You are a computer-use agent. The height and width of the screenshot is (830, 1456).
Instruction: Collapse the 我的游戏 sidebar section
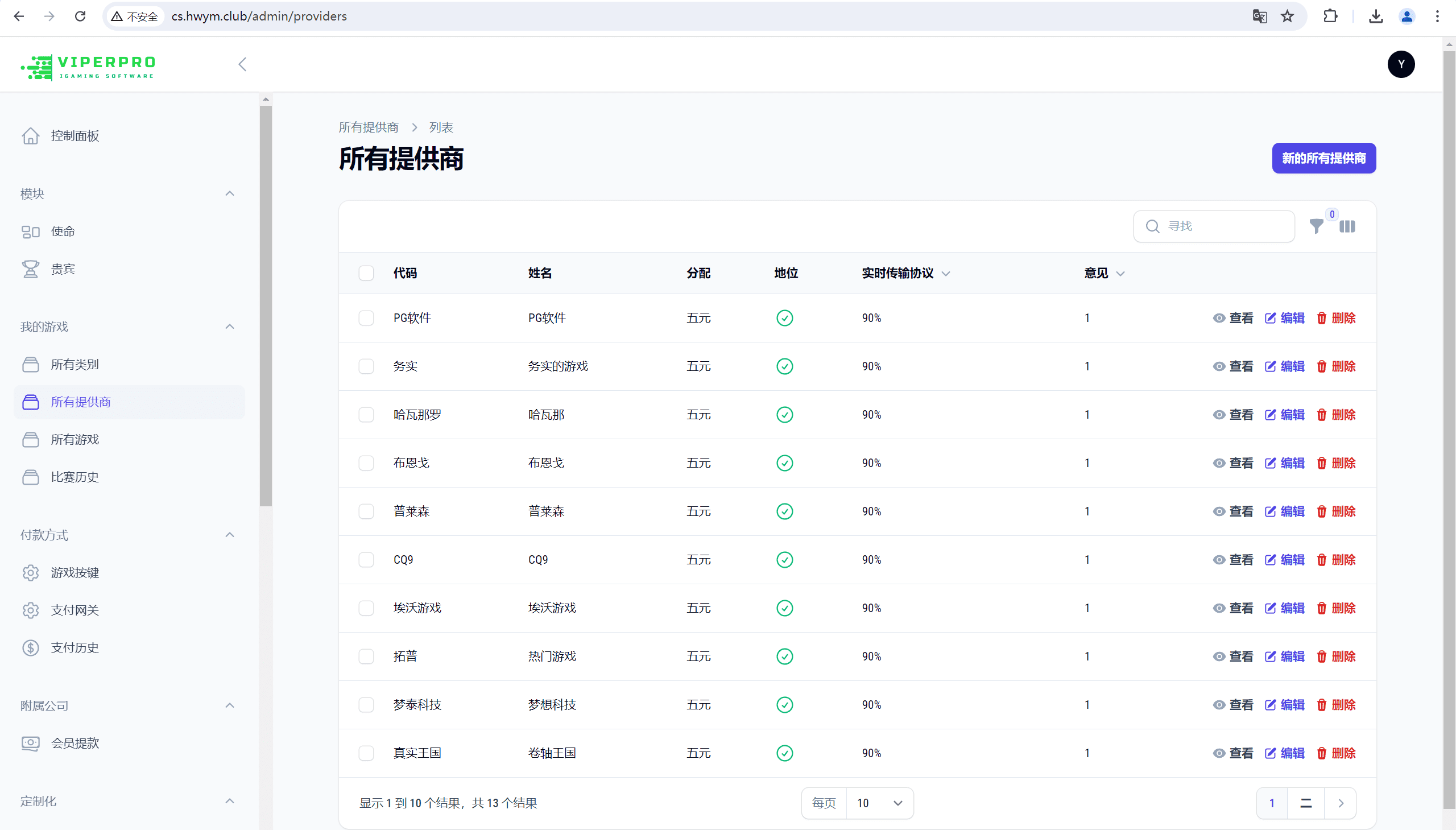(x=230, y=327)
